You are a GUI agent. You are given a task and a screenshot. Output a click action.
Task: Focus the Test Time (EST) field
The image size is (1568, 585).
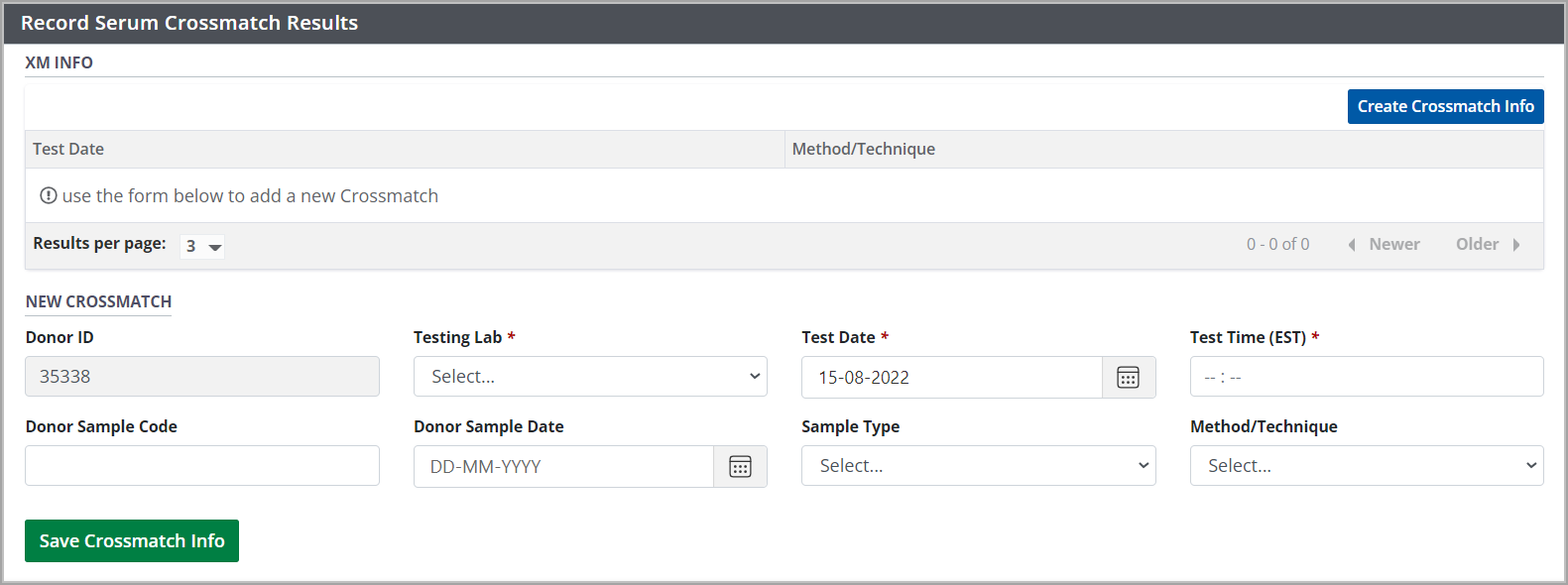(1366, 377)
